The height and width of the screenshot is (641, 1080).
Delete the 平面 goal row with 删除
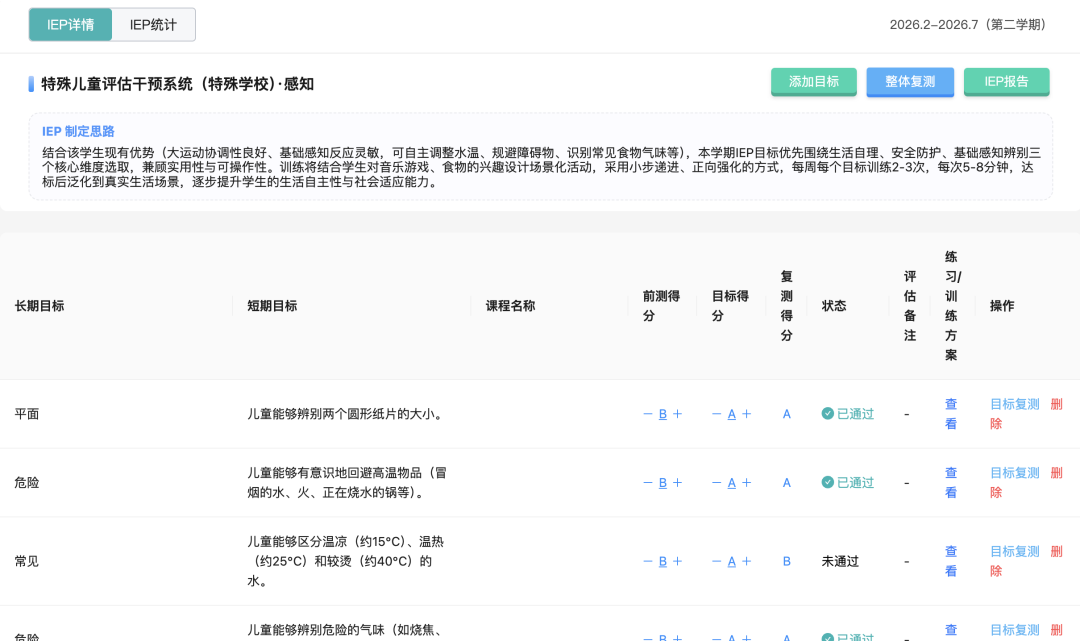(1057, 404)
